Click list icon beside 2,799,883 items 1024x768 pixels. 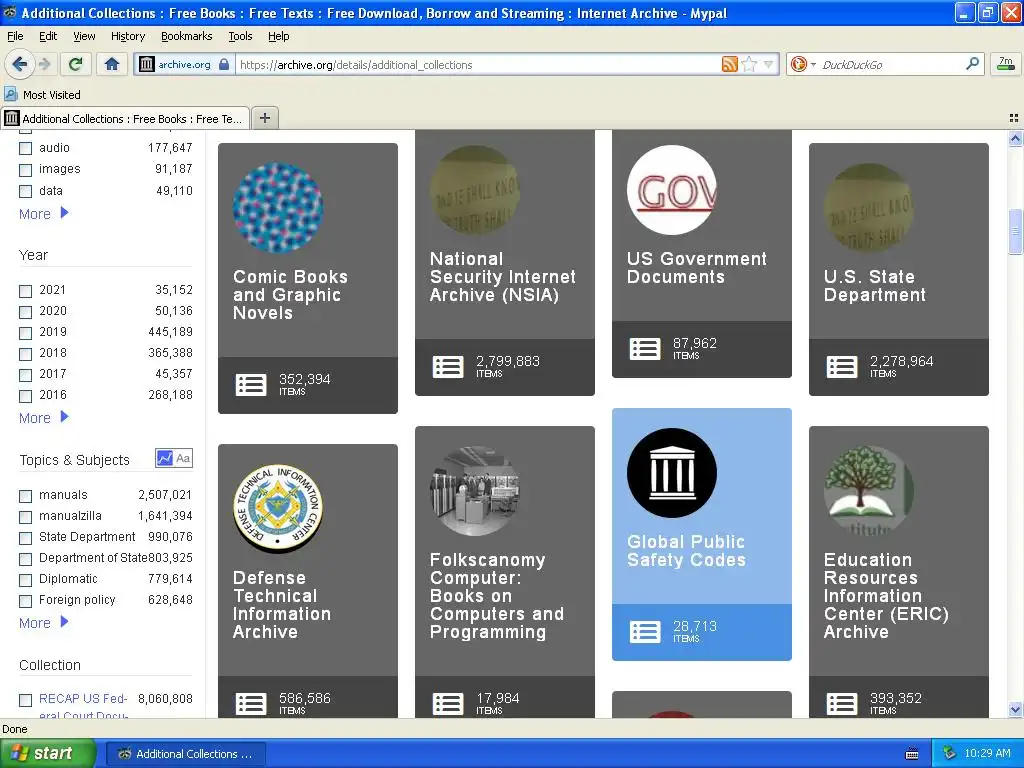click(x=448, y=366)
